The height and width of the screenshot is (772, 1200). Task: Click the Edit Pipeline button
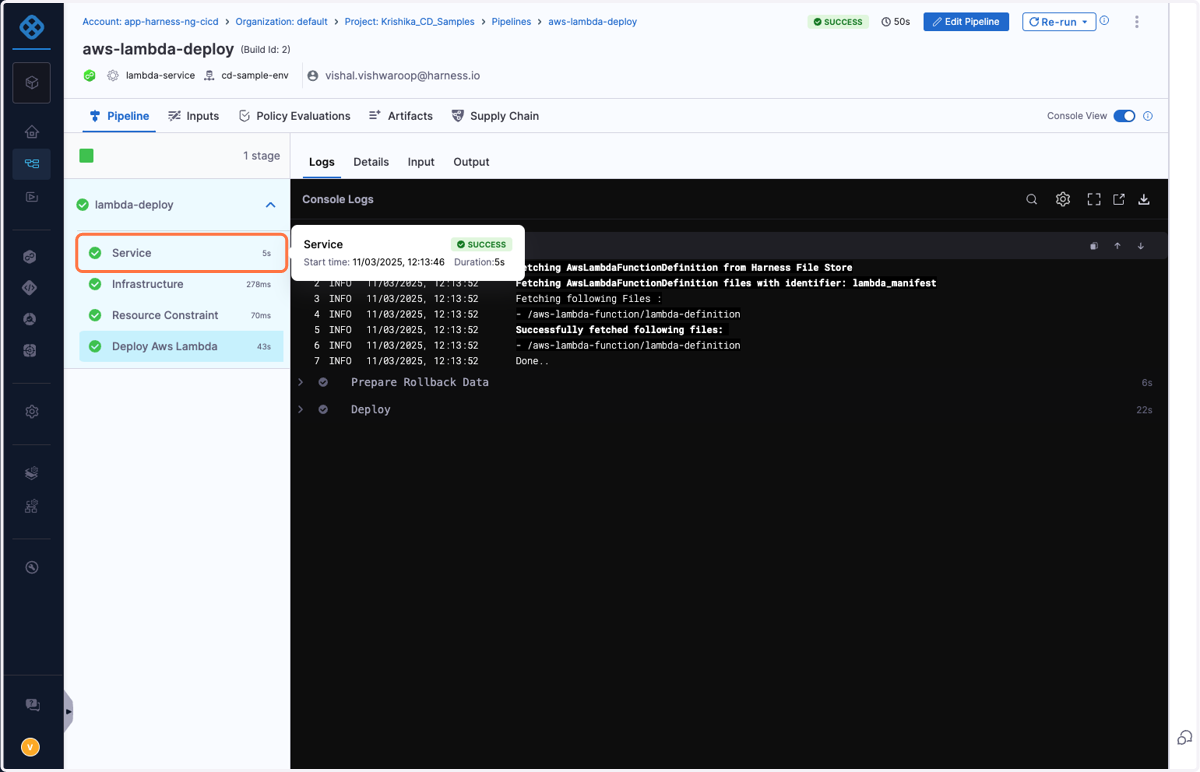point(966,22)
